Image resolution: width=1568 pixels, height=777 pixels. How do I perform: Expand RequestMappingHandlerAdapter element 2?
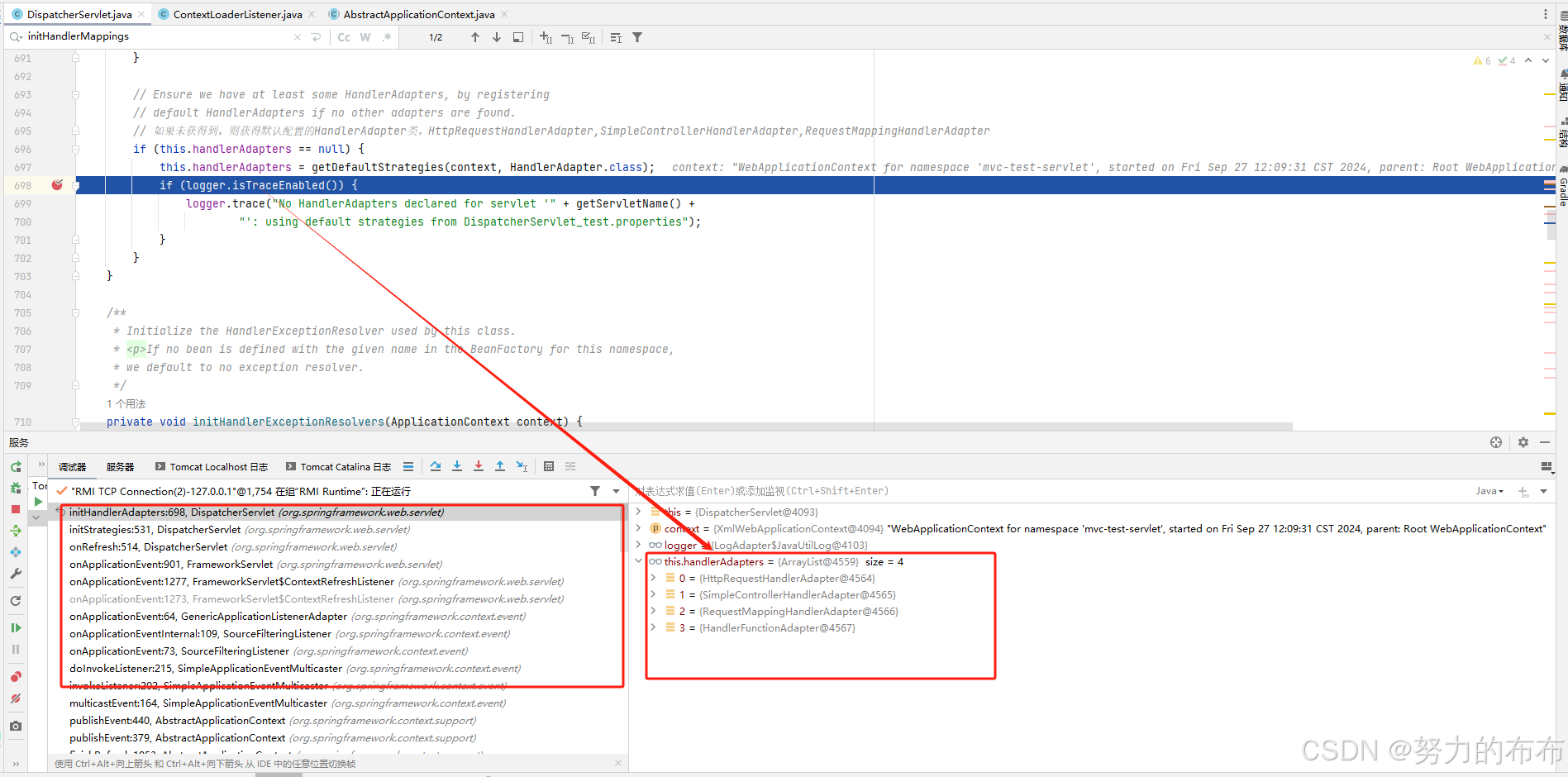653,611
